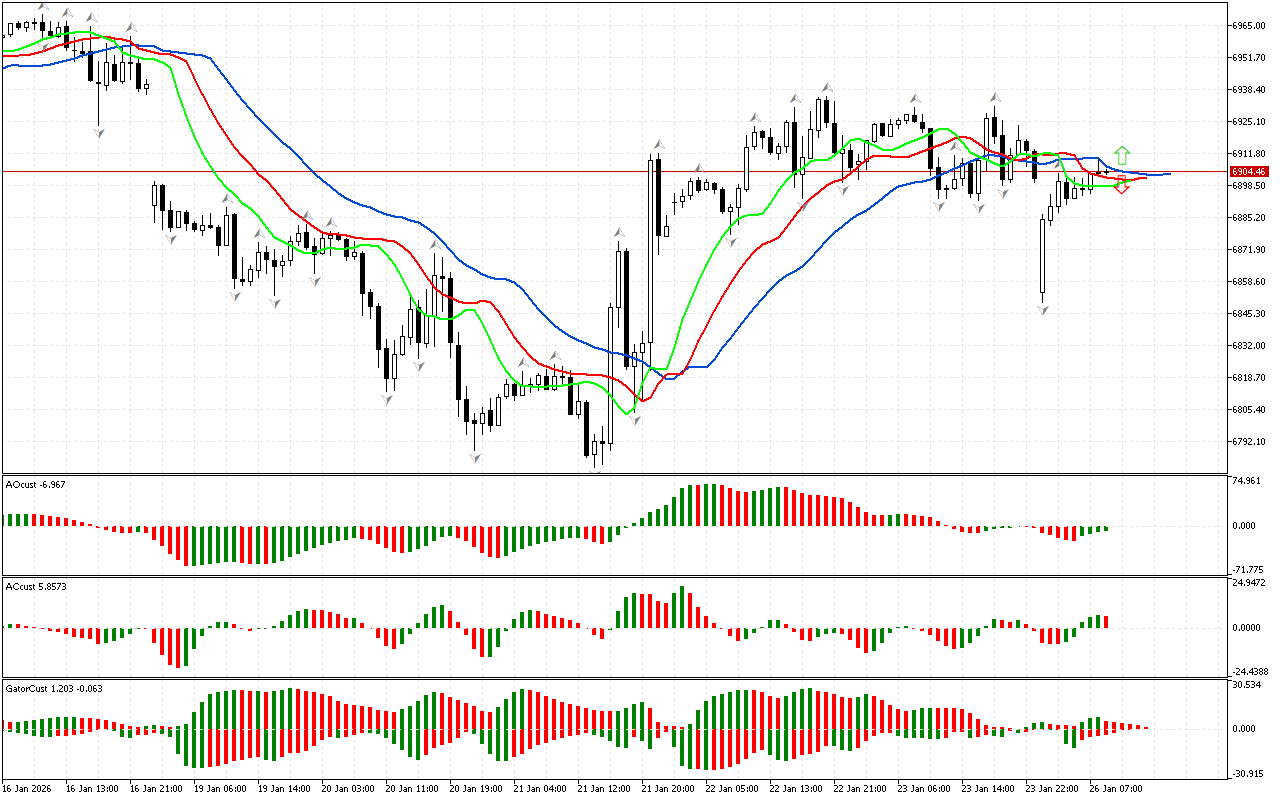This screenshot has width=1280, height=800.
Task: Click the 24.9472 AC scale value
Action: 1250,581
